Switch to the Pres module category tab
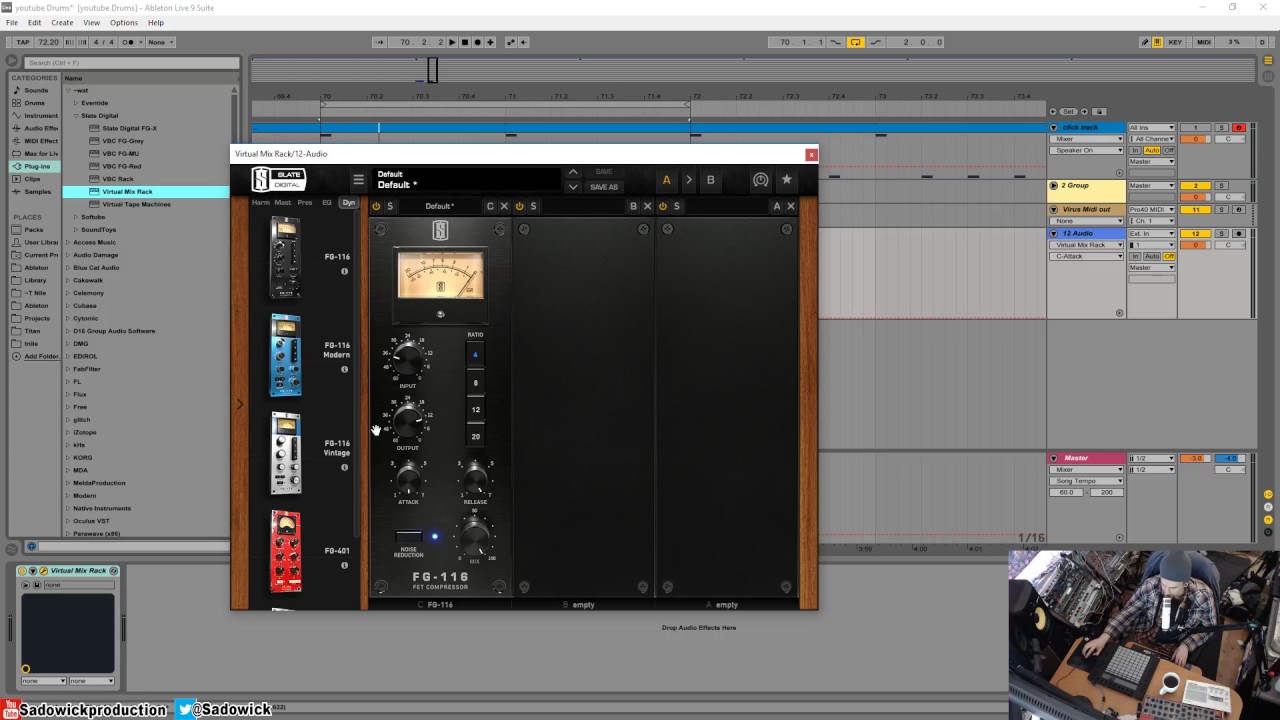 pyautogui.click(x=304, y=202)
